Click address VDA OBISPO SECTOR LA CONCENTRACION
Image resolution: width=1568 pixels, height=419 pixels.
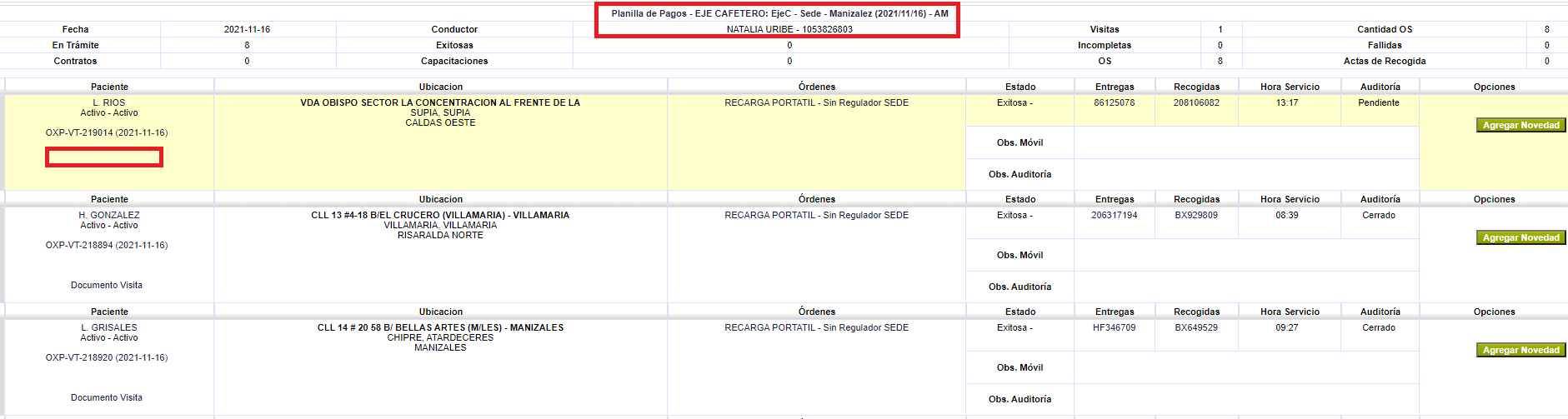[440, 102]
